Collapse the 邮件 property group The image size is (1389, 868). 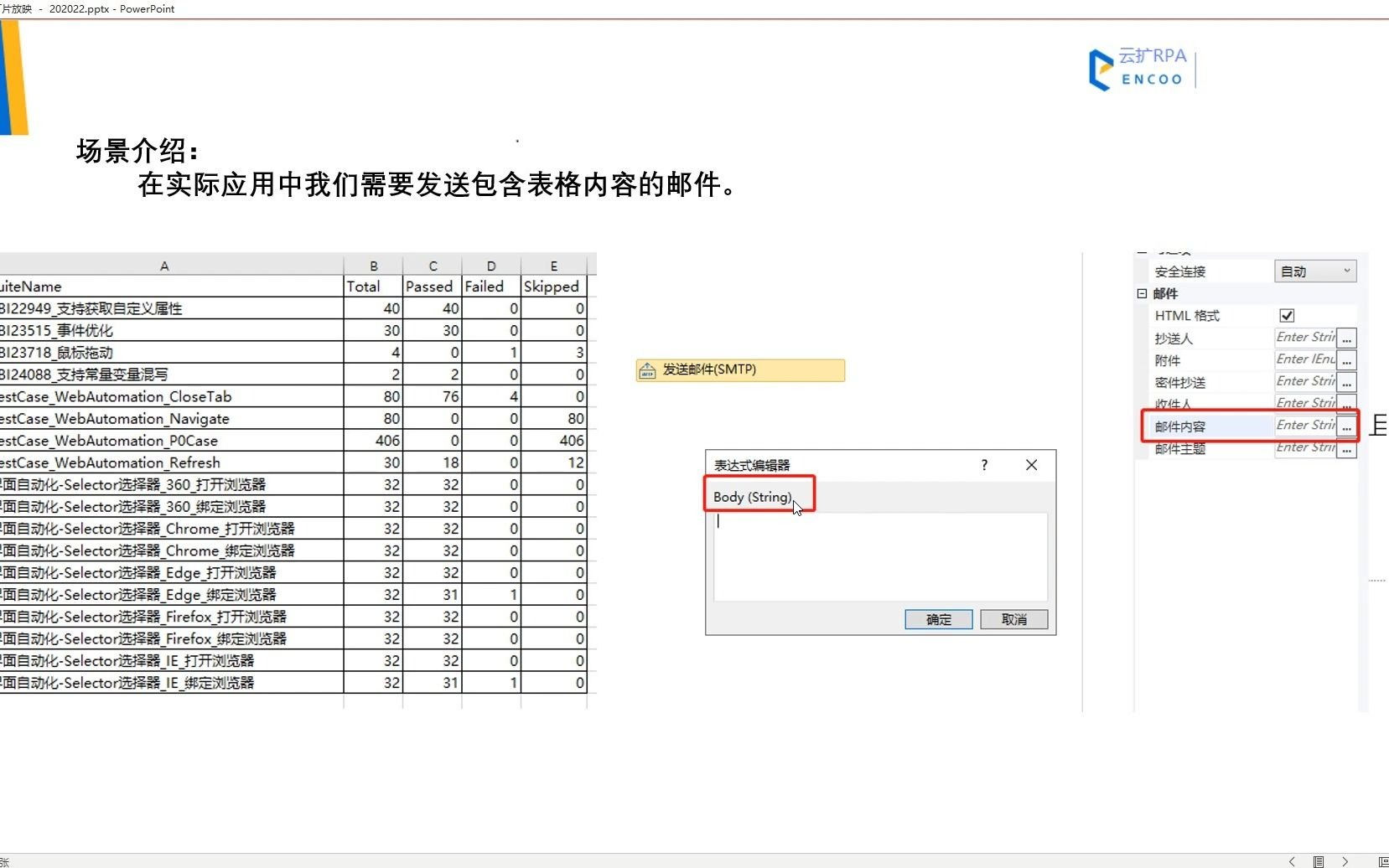click(1141, 294)
